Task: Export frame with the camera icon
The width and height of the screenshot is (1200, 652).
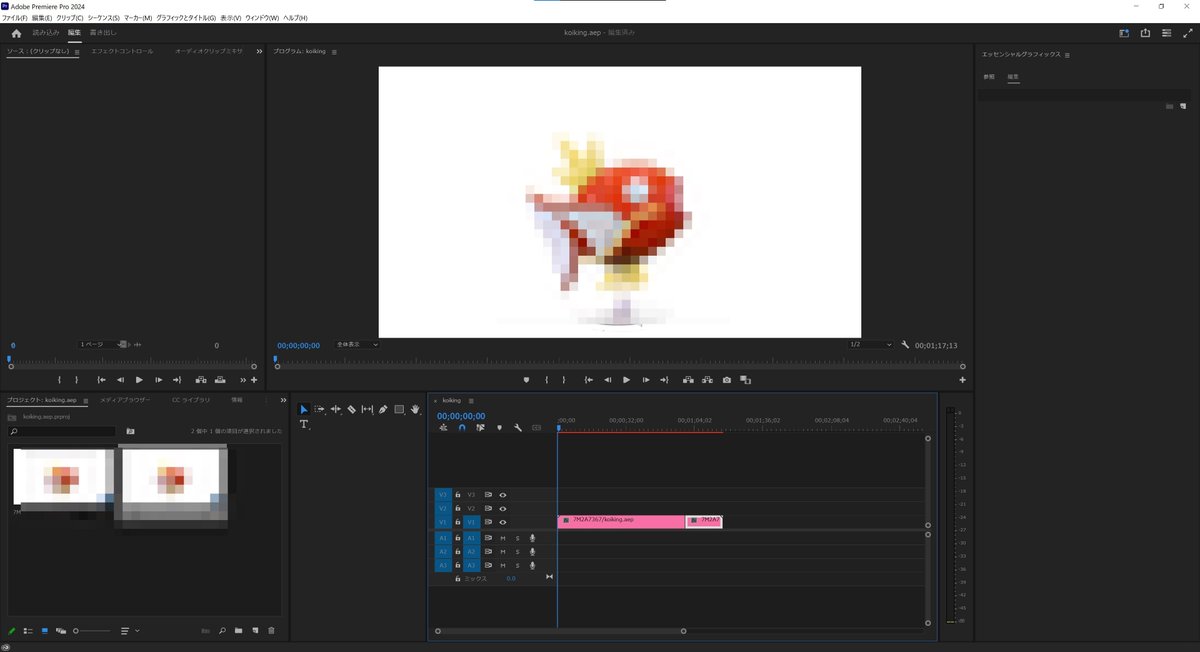Action: coord(727,380)
